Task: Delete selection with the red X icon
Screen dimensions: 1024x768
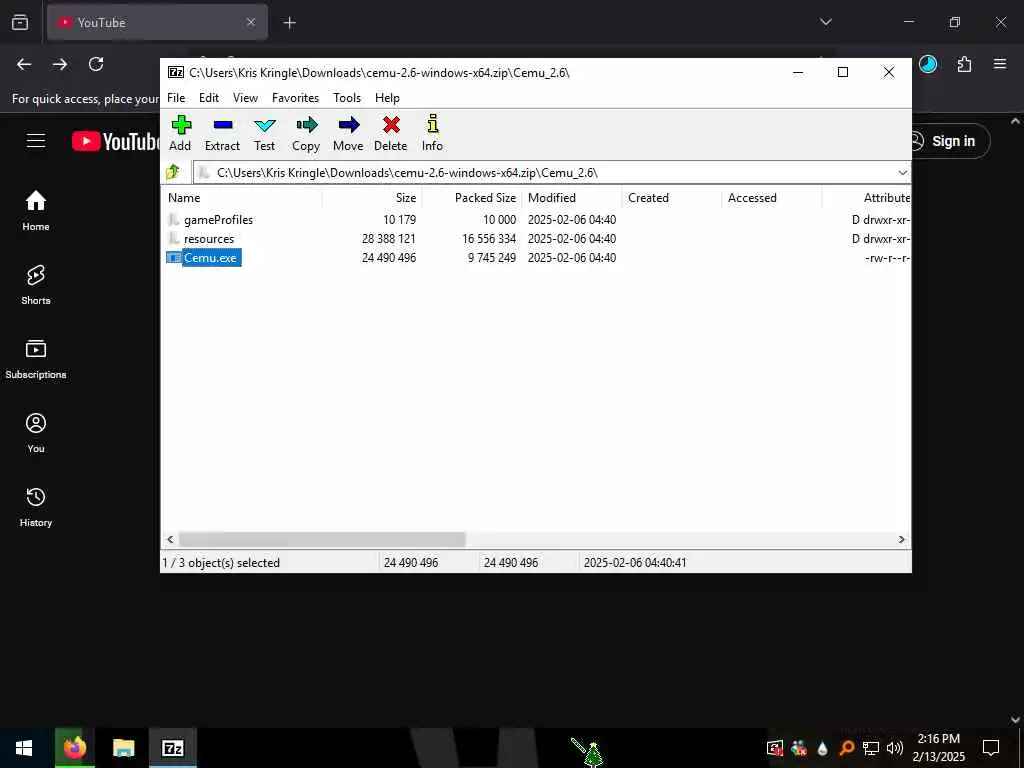Action: coord(391,133)
